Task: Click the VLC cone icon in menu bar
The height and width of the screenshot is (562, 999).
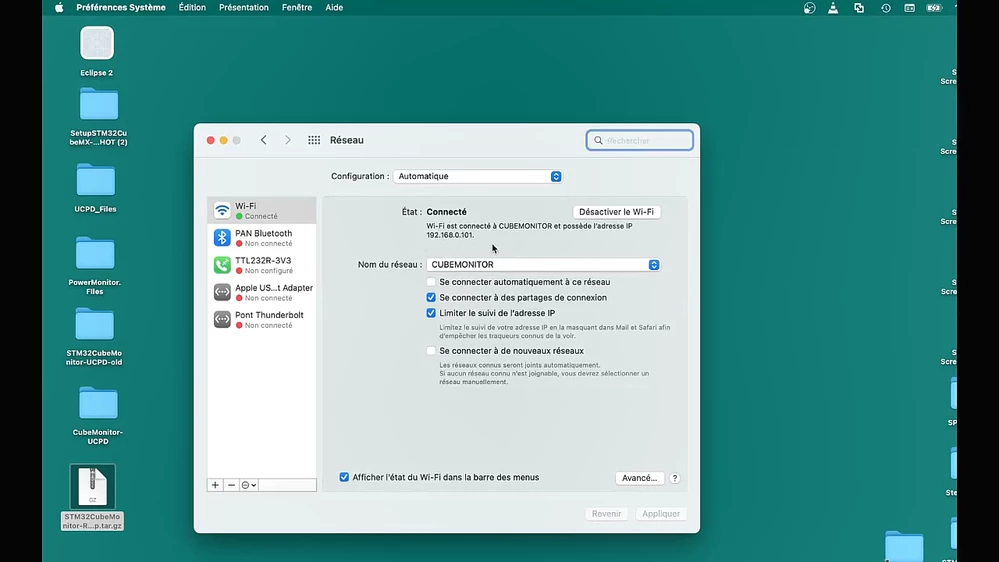Action: pos(833,8)
